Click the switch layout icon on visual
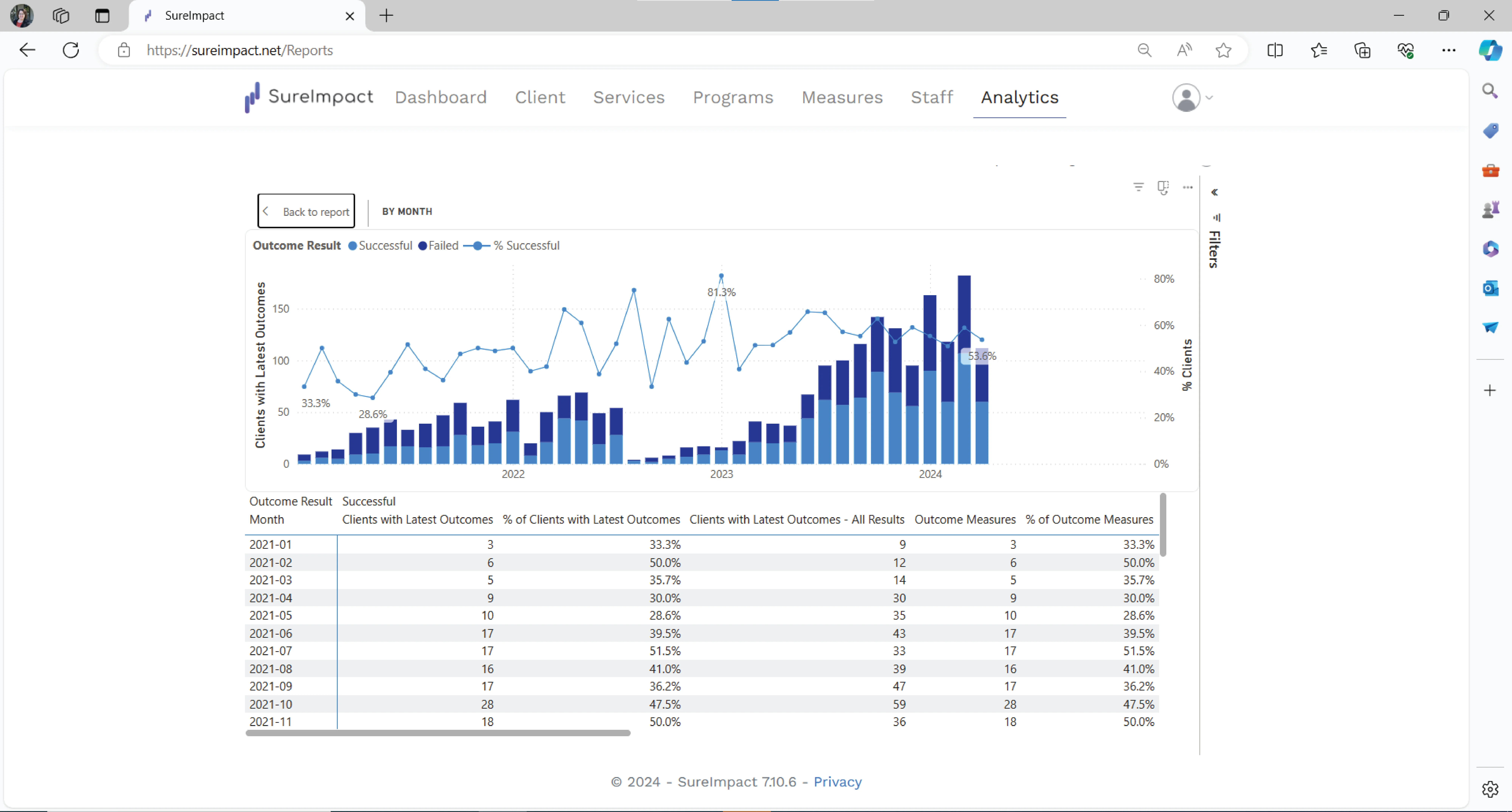This screenshot has height=812, width=1512. click(x=1163, y=188)
